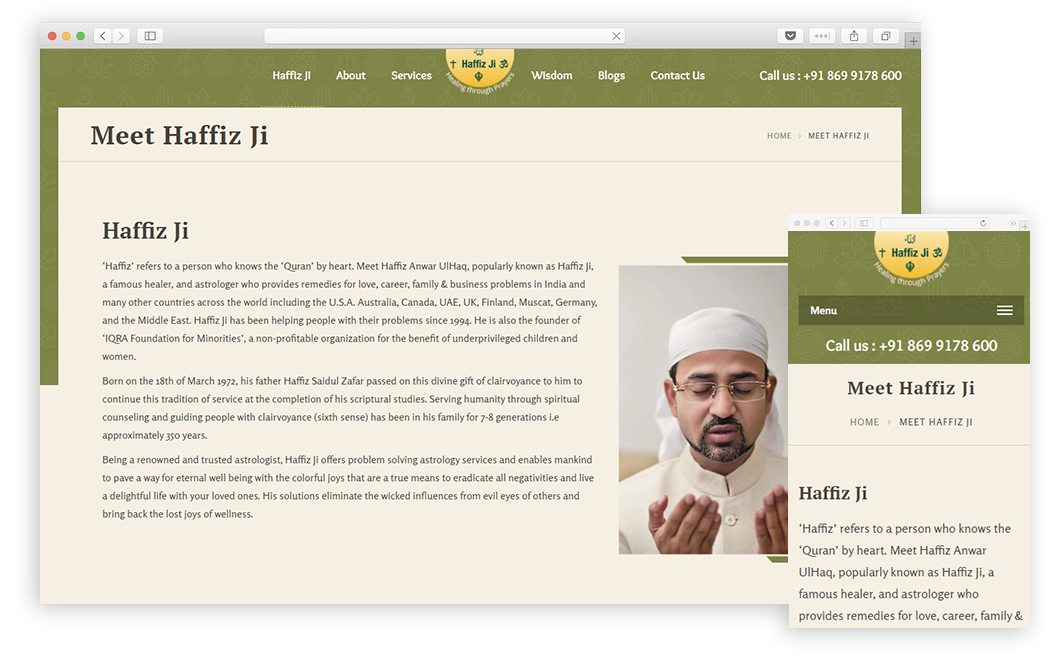The width and height of the screenshot is (1058, 662).
Task: Click the Pocket save icon in toolbar
Action: [x=790, y=36]
